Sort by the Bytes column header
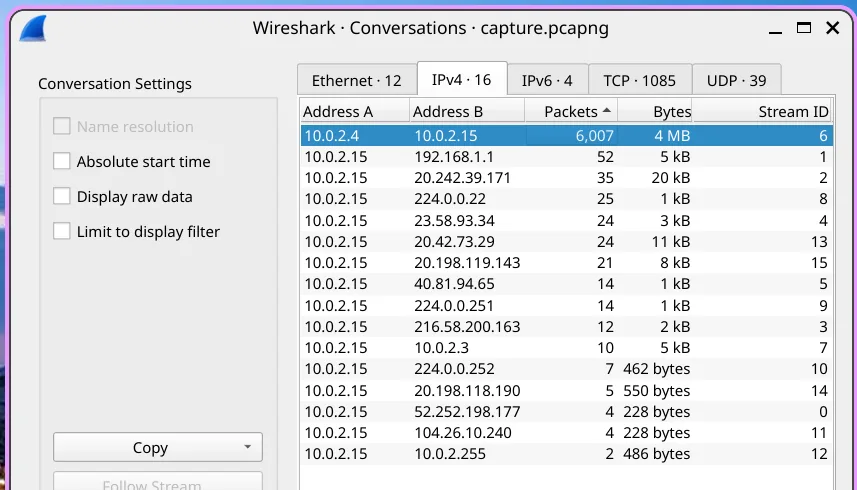The height and width of the screenshot is (490, 857). coord(655,111)
